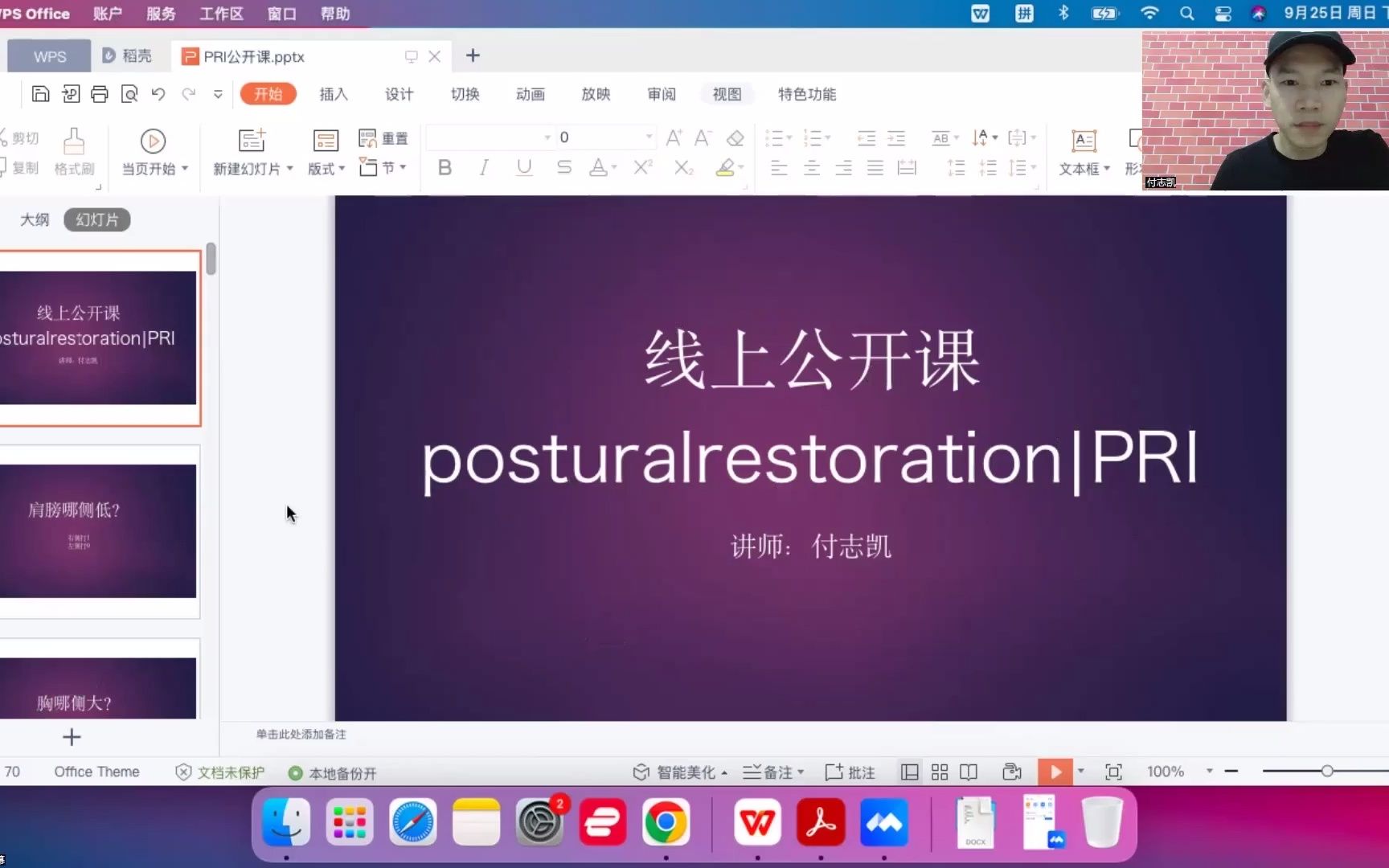1389x868 pixels.
Task: Open the font name dropdown
Action: 547,137
